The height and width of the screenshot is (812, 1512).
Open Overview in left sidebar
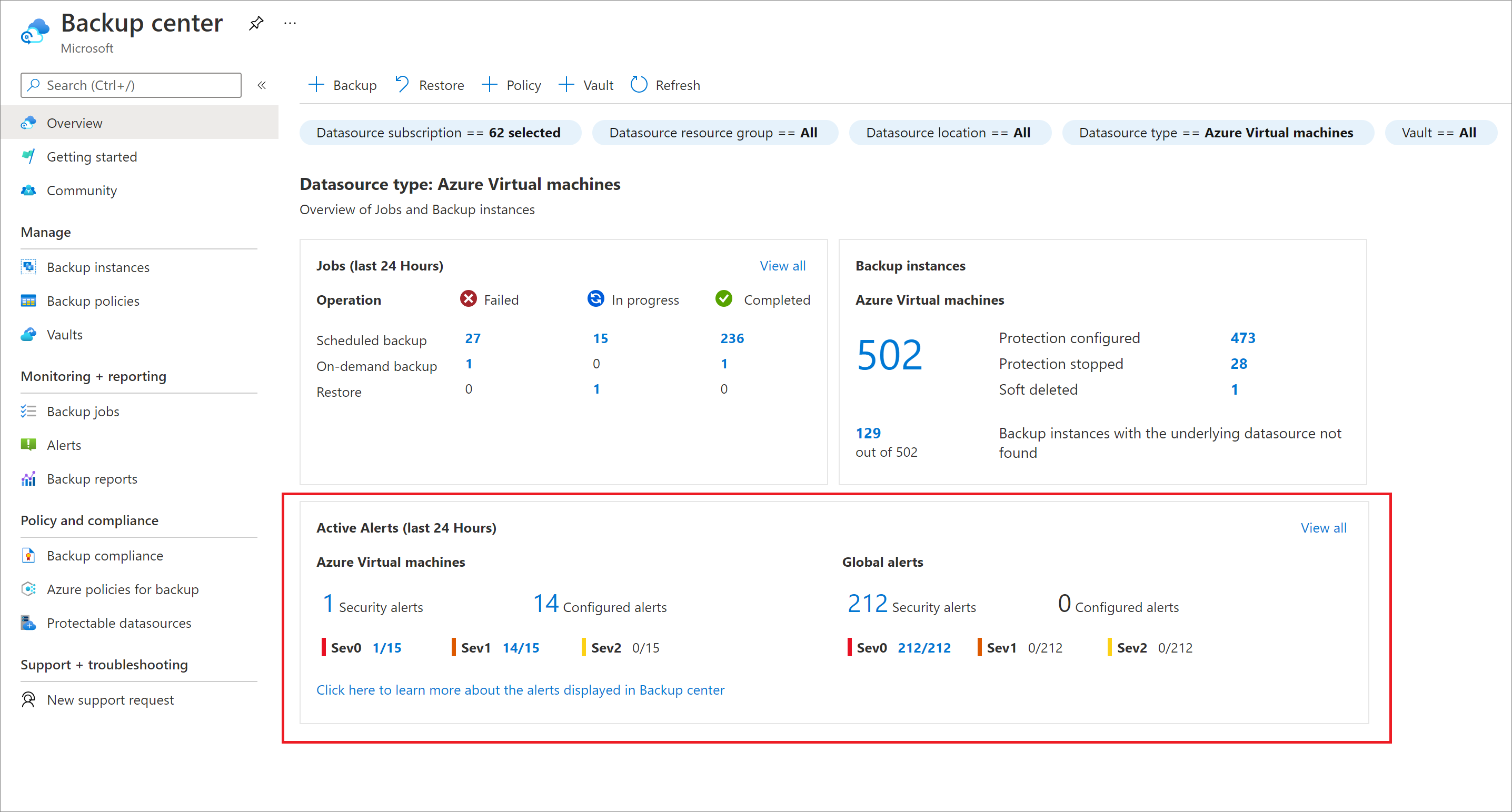74,122
